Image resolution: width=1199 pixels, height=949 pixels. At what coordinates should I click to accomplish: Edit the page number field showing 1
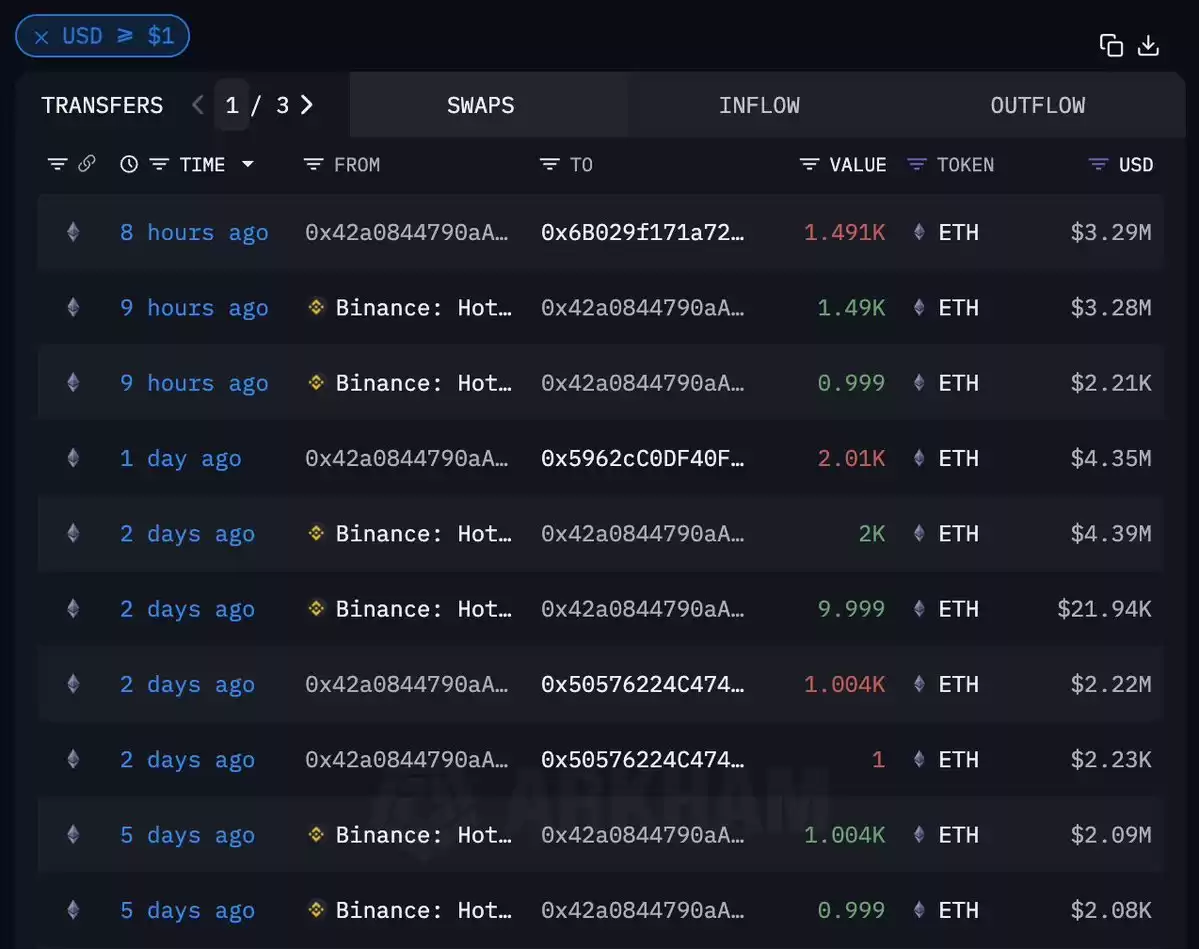click(232, 105)
